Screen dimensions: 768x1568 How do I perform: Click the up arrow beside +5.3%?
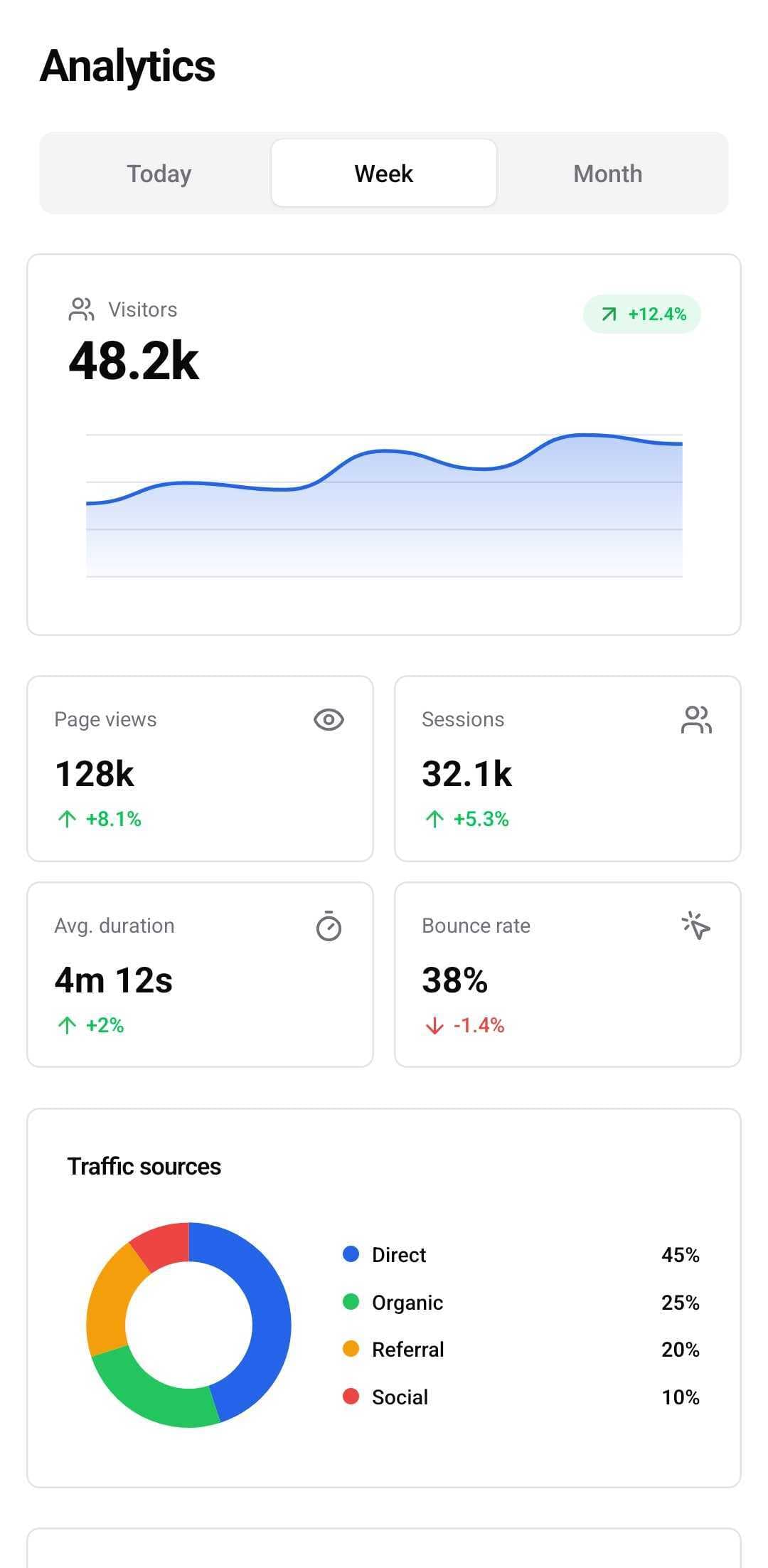click(x=434, y=819)
